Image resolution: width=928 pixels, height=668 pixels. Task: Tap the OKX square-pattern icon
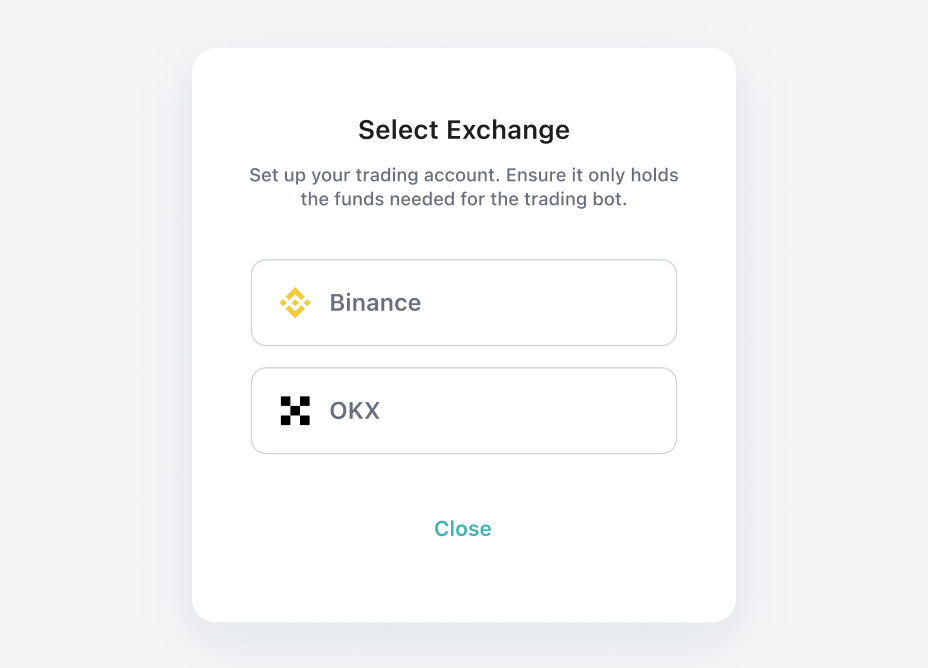coord(295,411)
